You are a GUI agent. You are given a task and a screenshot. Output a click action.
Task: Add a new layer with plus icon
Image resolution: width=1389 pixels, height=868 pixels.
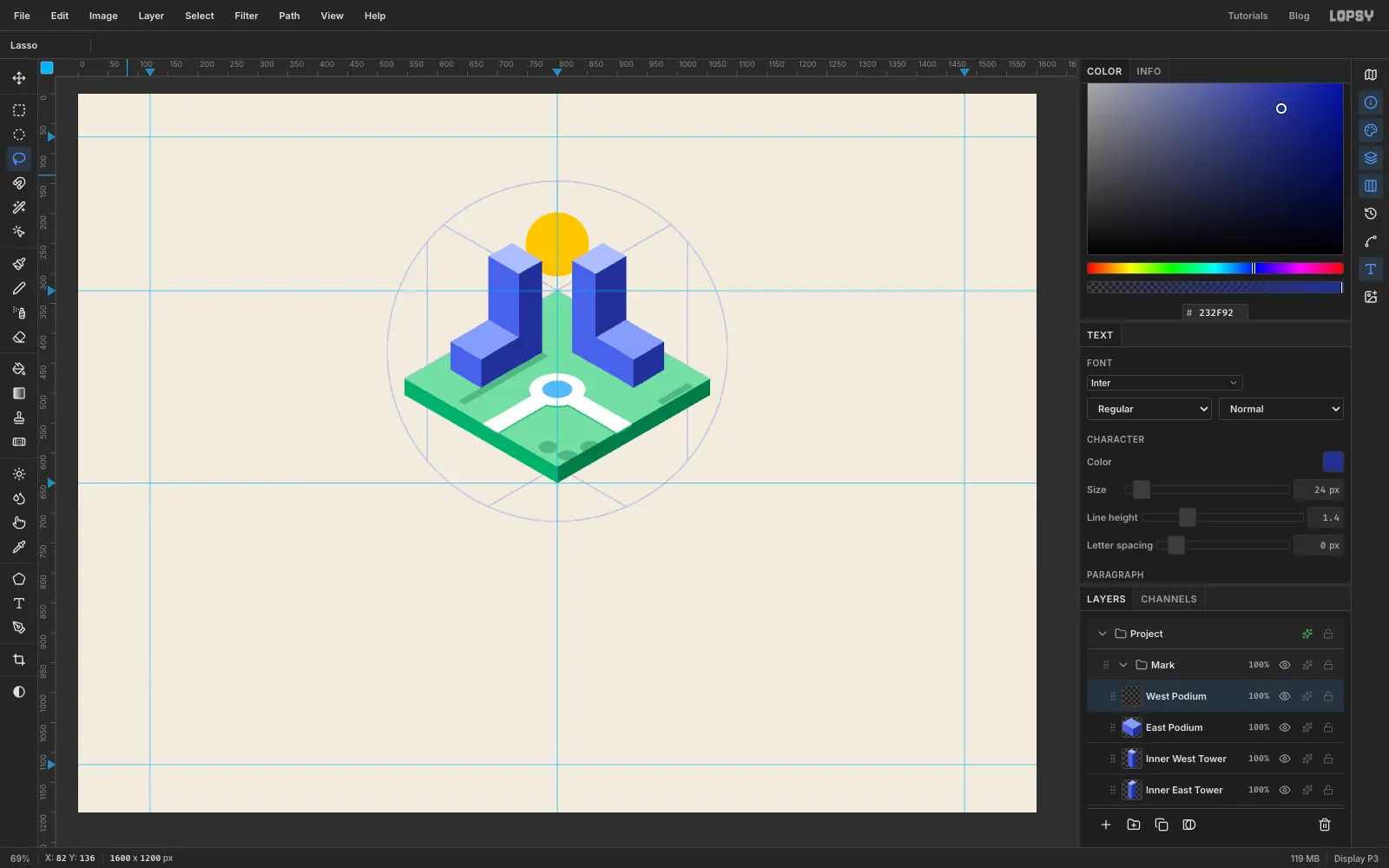pos(1106,825)
